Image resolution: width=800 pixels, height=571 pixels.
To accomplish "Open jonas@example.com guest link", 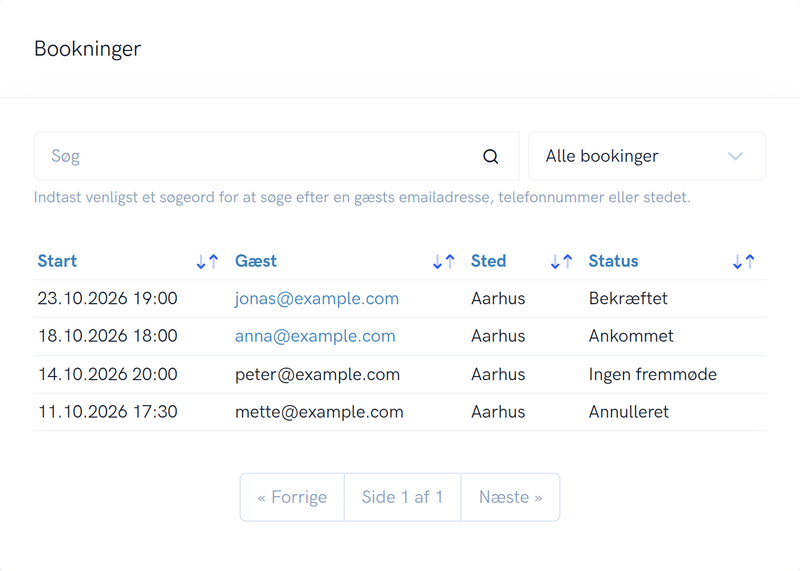I will [x=317, y=298].
